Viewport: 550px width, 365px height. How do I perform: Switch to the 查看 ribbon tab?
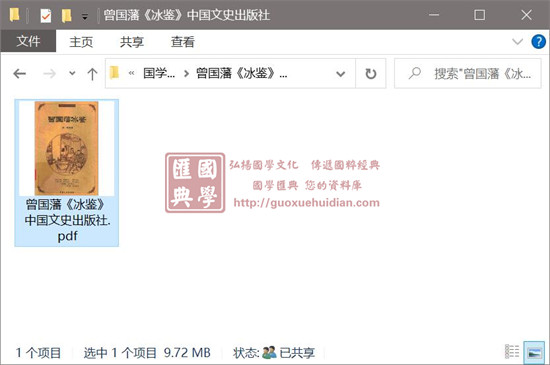point(182,42)
